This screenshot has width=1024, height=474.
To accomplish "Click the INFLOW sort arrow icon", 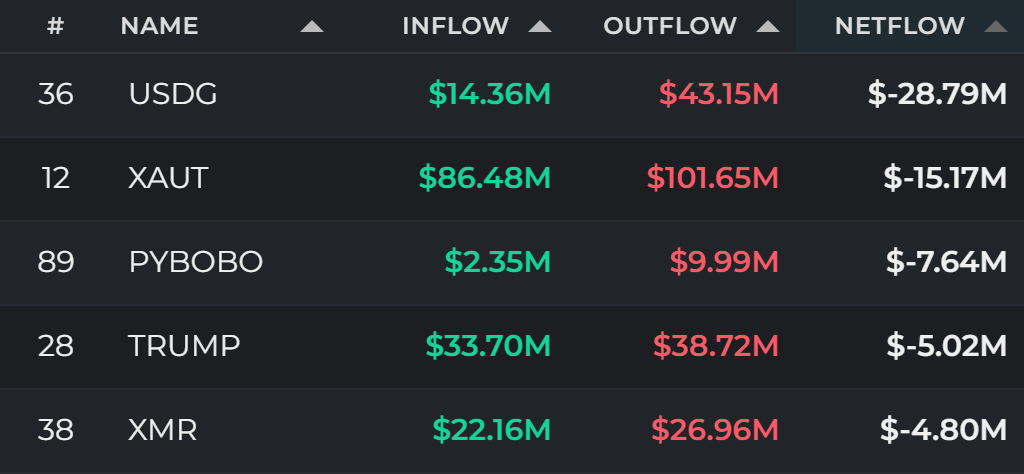I will point(540,27).
